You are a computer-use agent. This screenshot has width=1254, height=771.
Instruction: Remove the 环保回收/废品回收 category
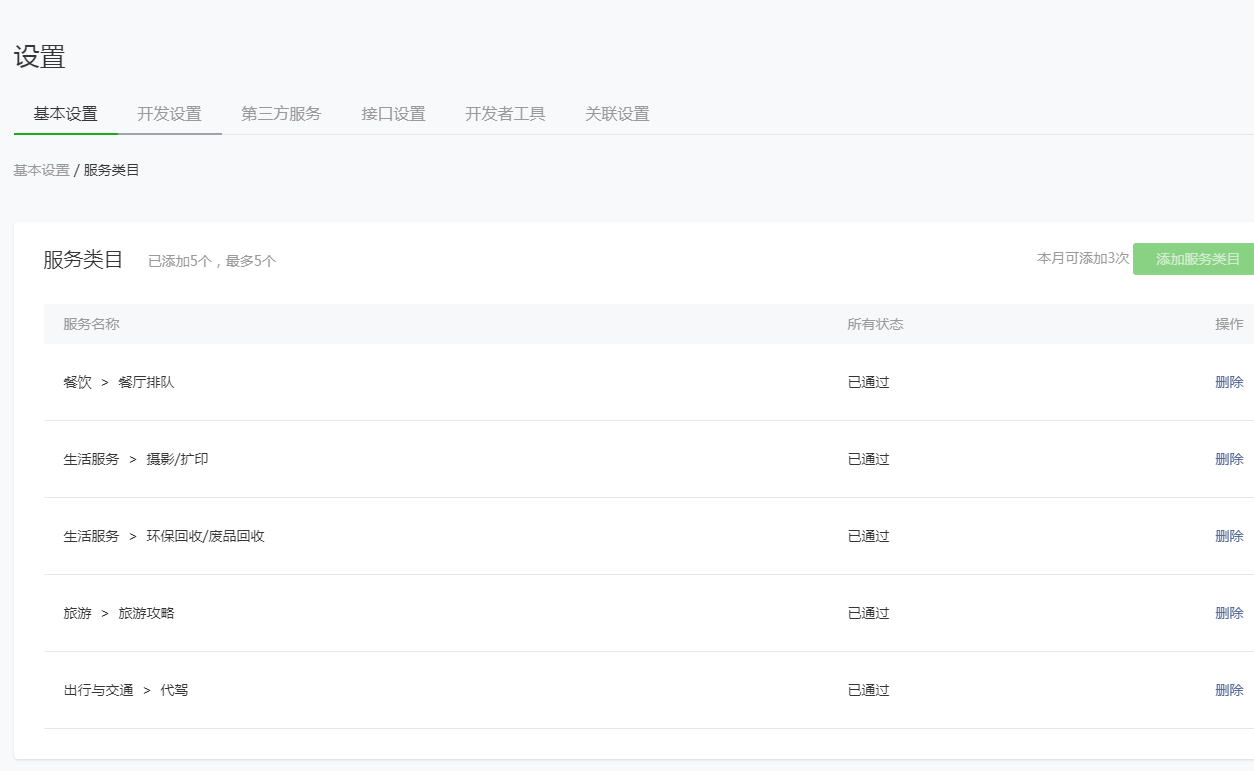(1229, 536)
